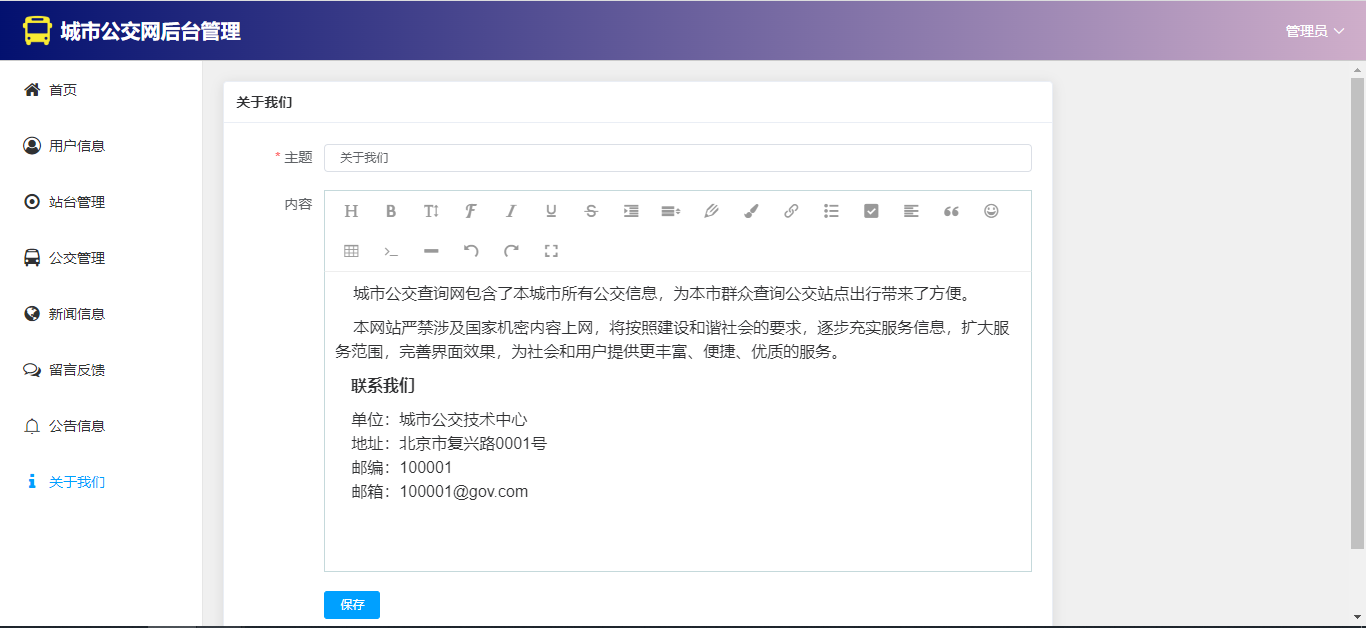Open 公告信息 sidebar menu
The image size is (1366, 628).
pos(101,426)
